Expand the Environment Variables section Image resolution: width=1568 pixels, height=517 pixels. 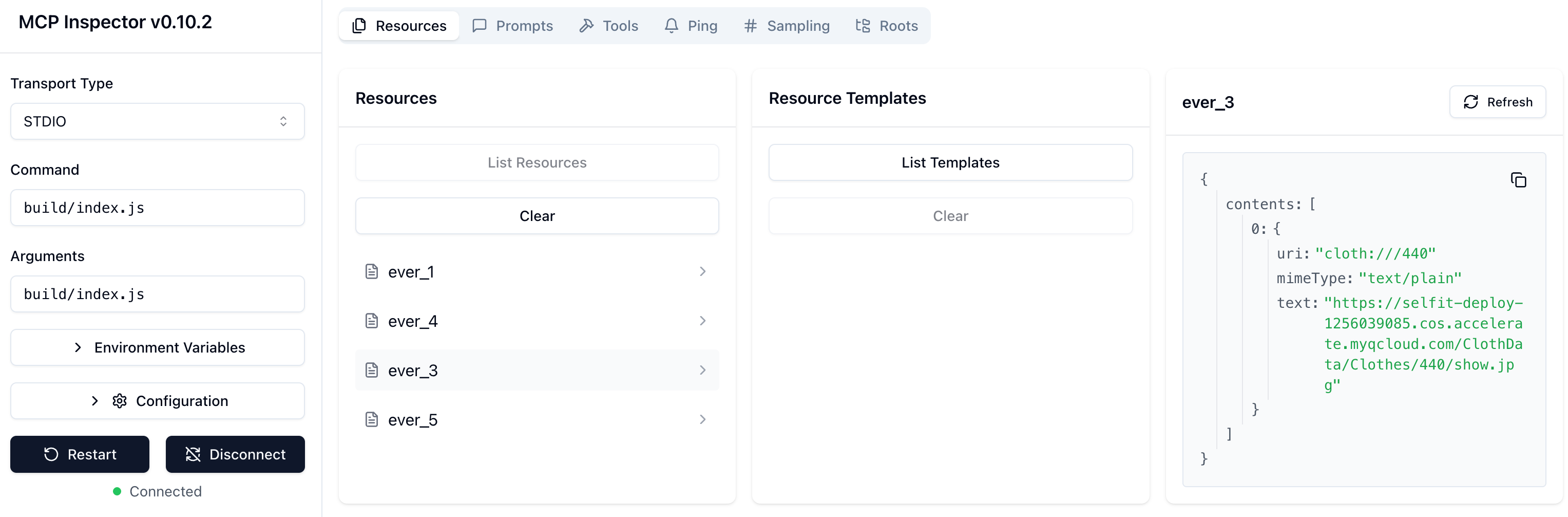[157, 348]
